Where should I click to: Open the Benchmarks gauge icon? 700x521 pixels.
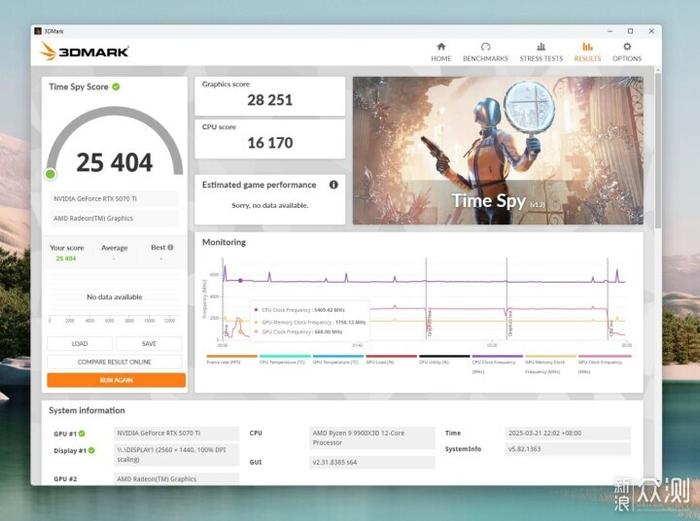click(485, 47)
